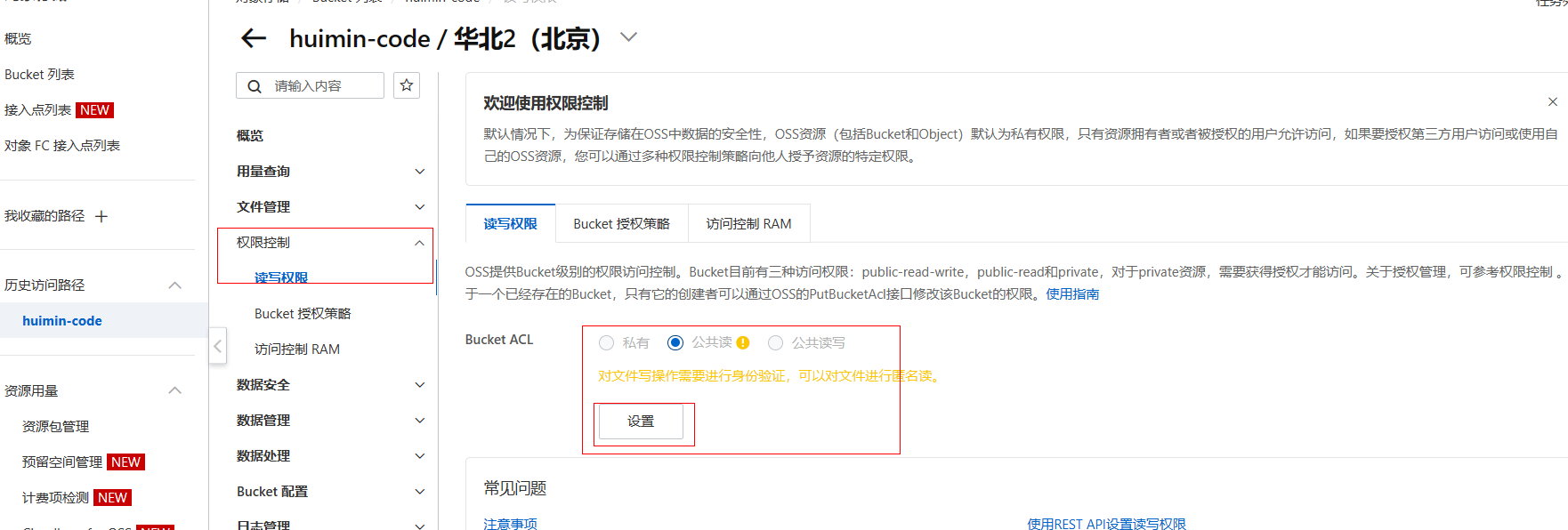Image resolution: width=1568 pixels, height=530 pixels.
Task: Switch to the Bucket 授权策略 tab
Action: point(621,224)
